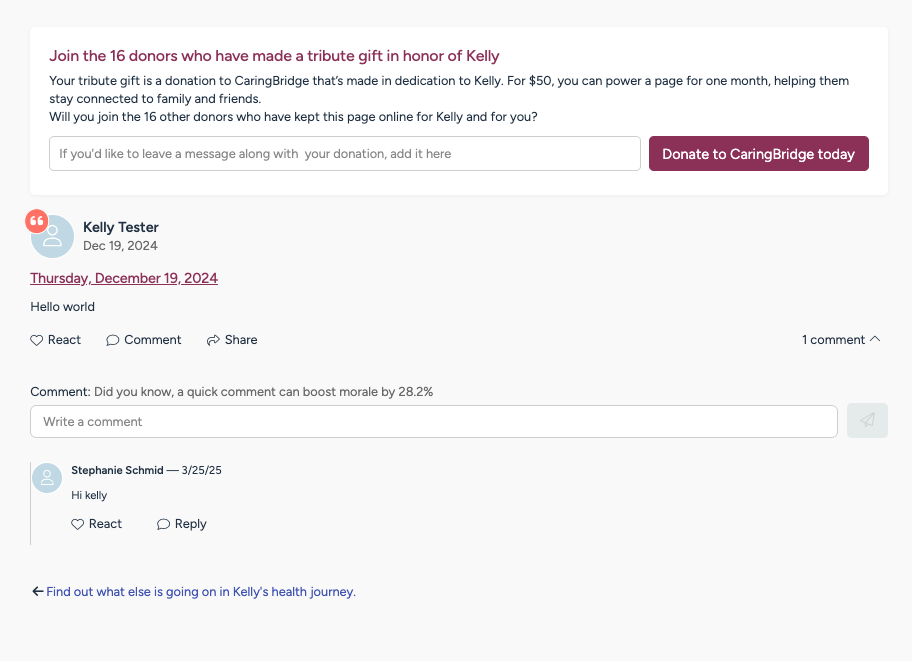Open the Thursday, December 19, 2024 link

pos(124,278)
